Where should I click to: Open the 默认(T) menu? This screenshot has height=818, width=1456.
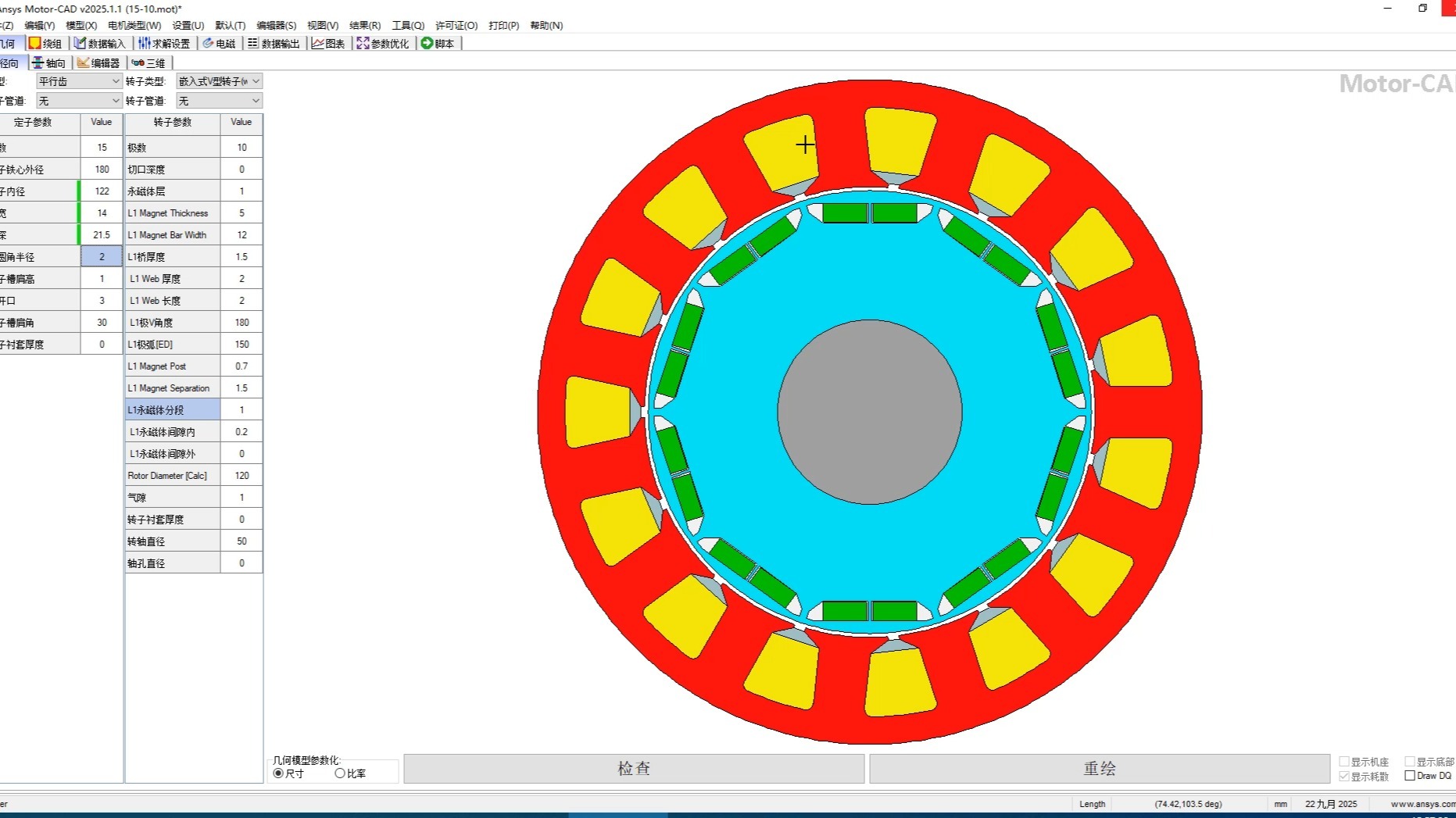coord(230,26)
